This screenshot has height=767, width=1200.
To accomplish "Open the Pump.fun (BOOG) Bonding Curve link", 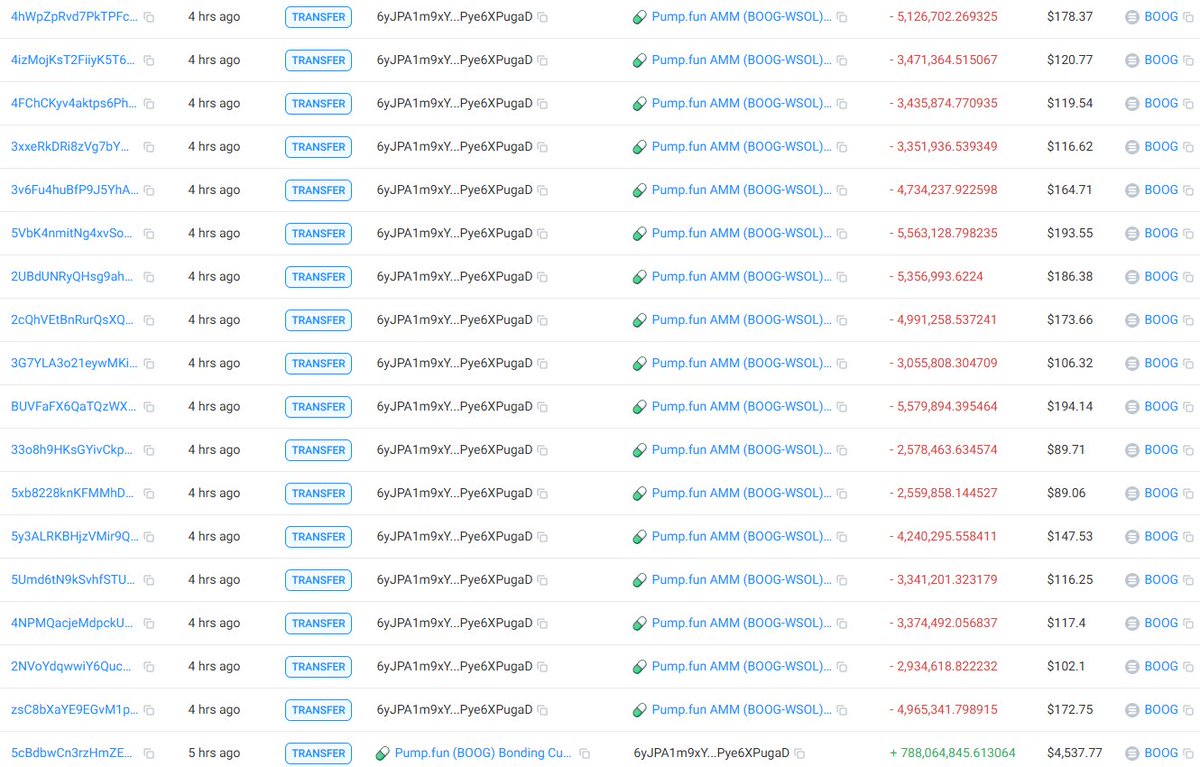I will pos(484,753).
